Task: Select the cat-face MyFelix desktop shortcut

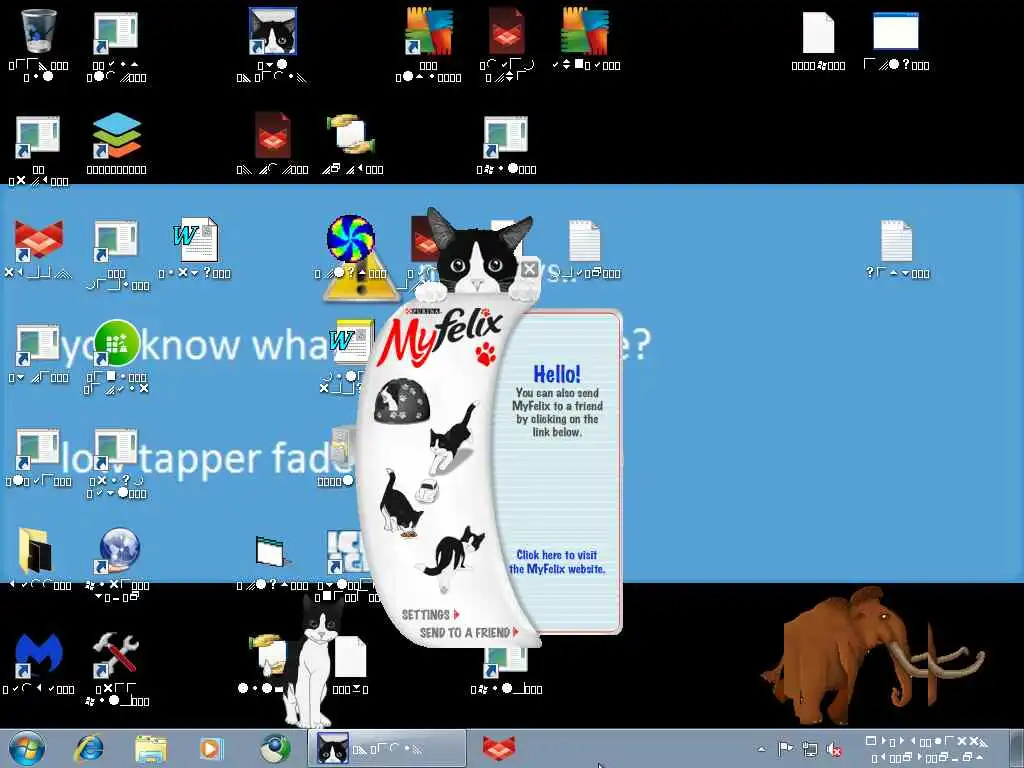Action: coord(273,31)
